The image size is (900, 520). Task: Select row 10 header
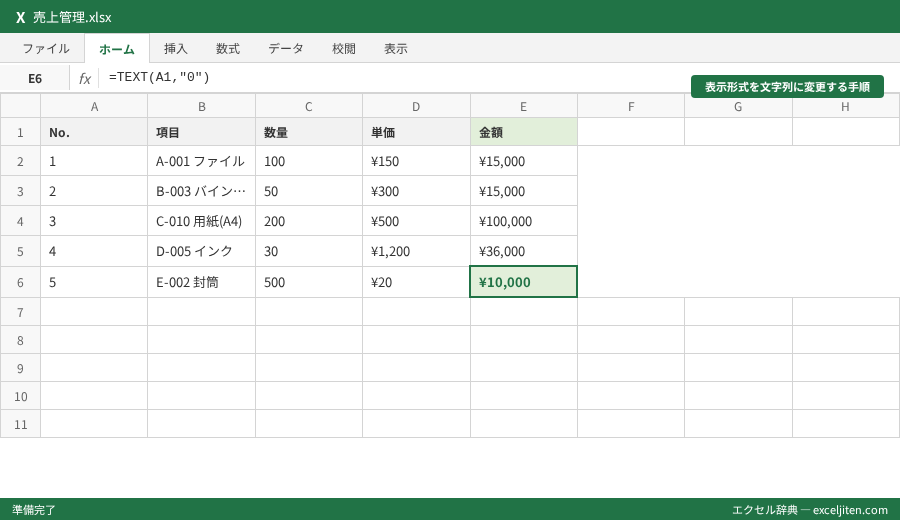pos(20,397)
